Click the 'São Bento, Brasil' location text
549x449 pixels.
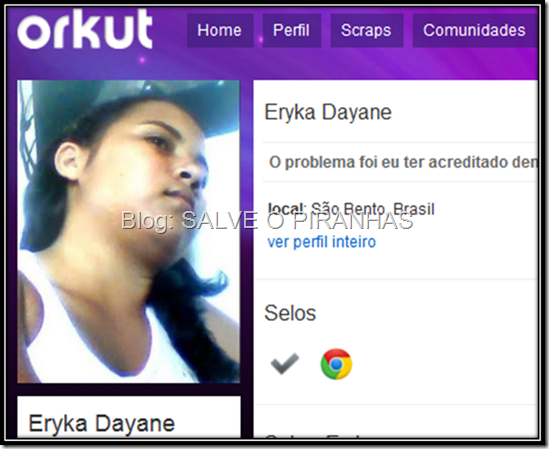coord(373,209)
